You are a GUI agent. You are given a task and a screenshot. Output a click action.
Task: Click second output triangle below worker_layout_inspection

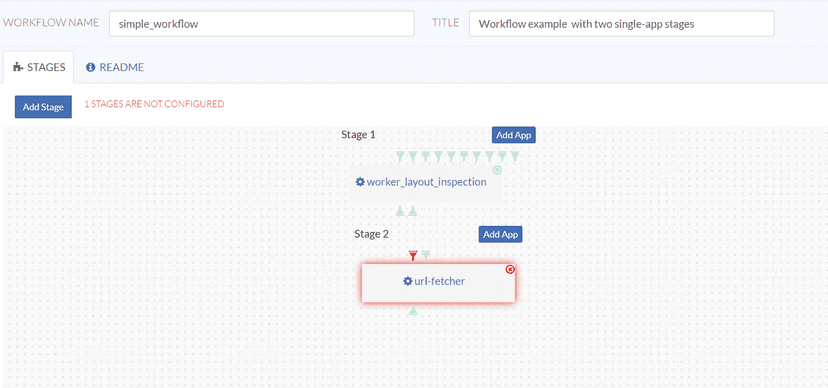point(413,211)
